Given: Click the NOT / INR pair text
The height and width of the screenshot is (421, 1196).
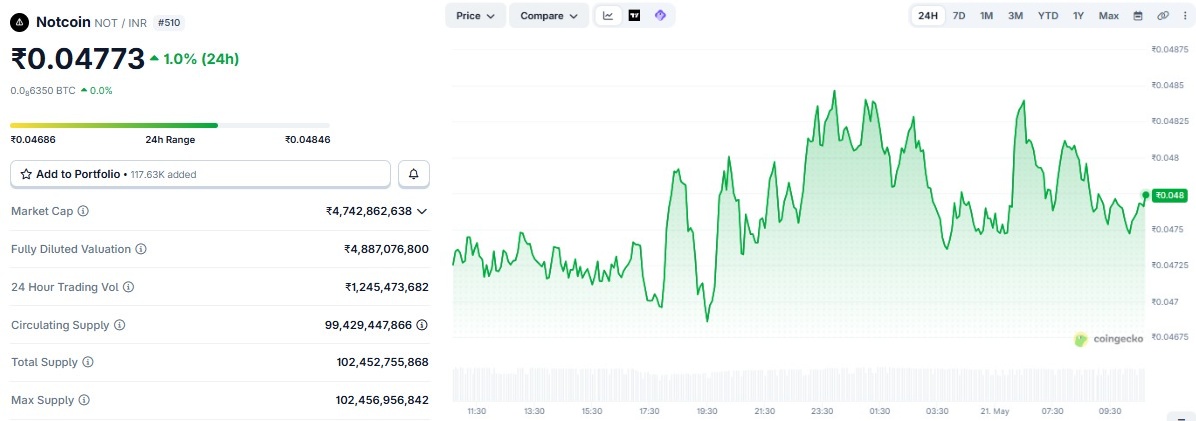Looking at the screenshot, I should click(121, 23).
